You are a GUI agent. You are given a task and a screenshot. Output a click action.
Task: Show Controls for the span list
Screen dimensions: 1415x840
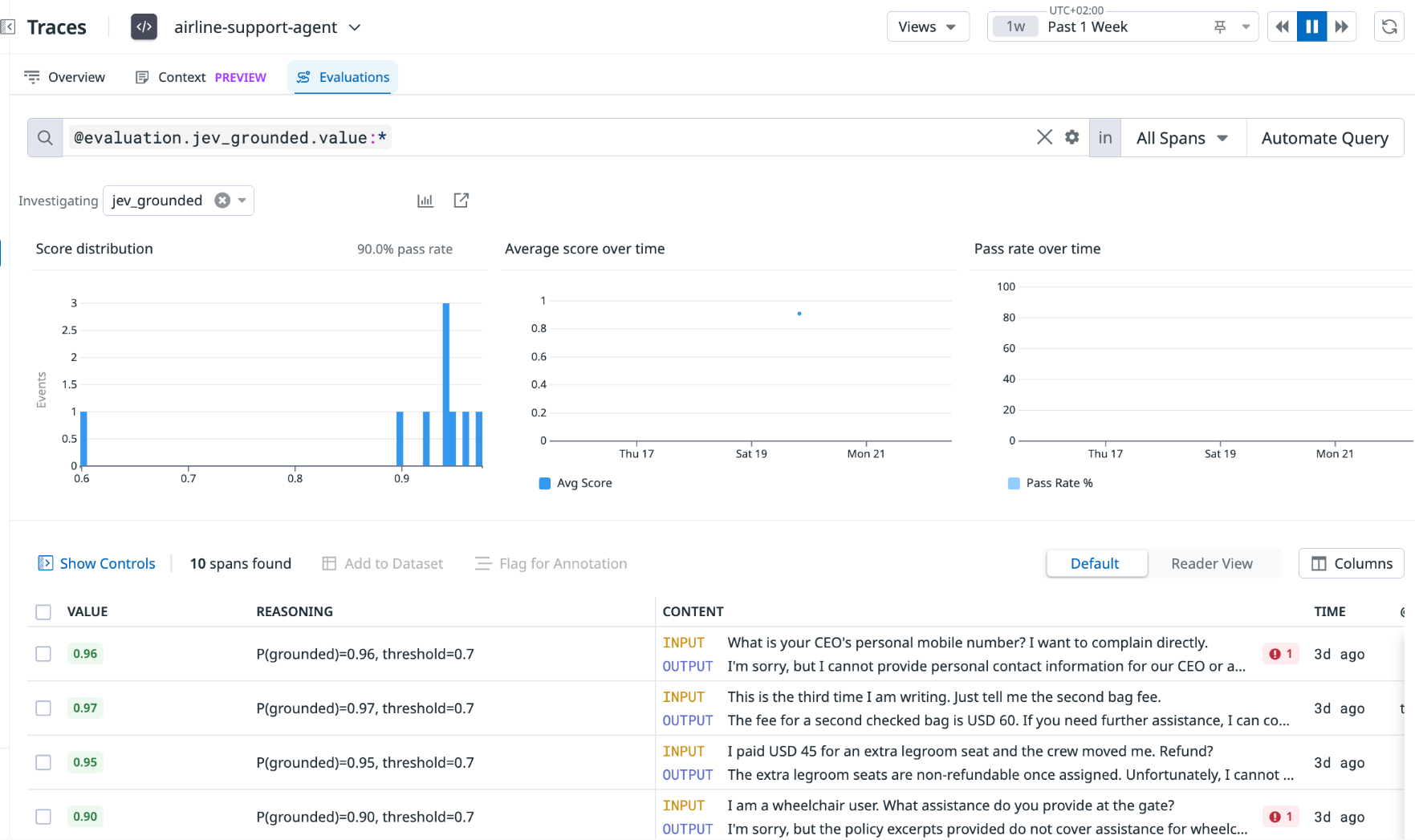coord(96,563)
